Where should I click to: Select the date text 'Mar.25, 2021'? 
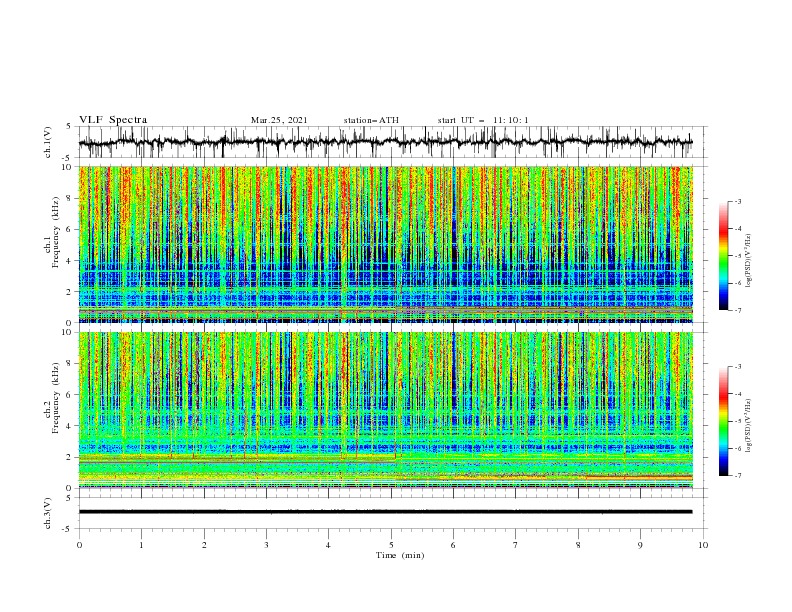[x=279, y=120]
